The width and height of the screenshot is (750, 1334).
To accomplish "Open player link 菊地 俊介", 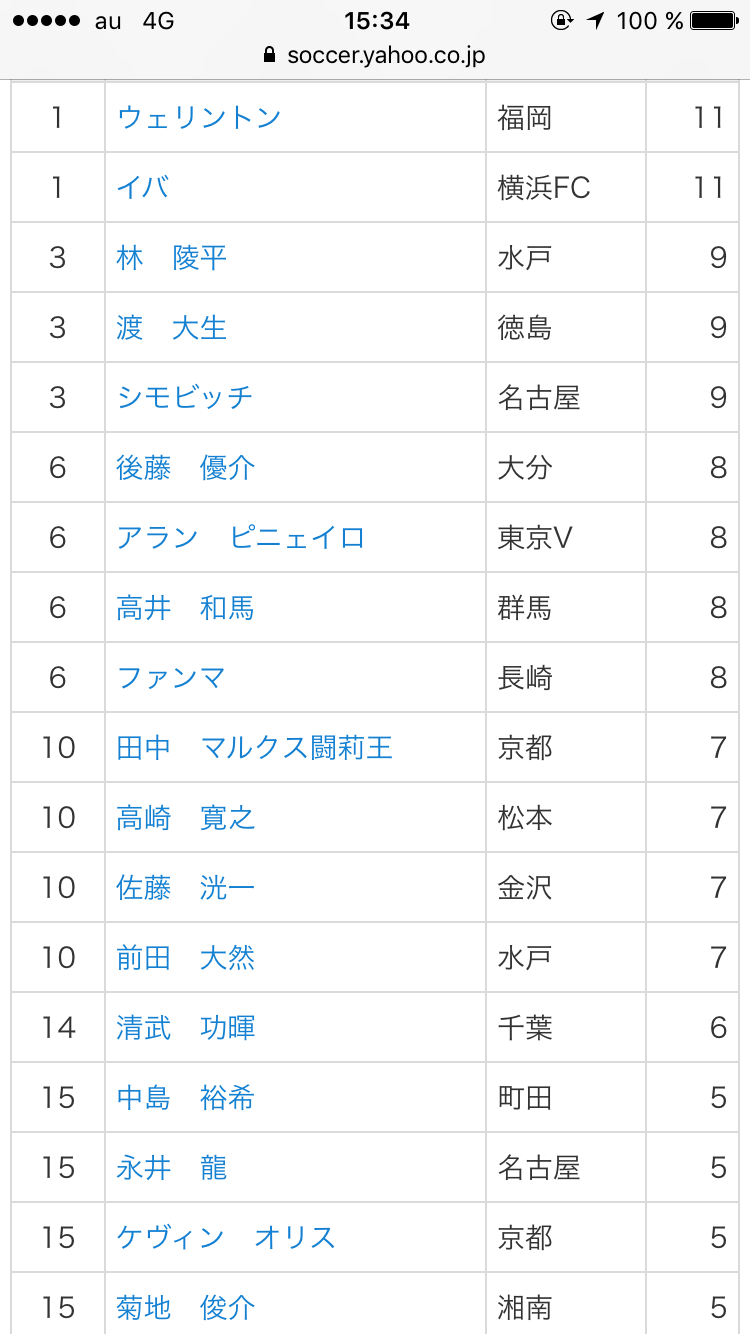I will tap(186, 1308).
